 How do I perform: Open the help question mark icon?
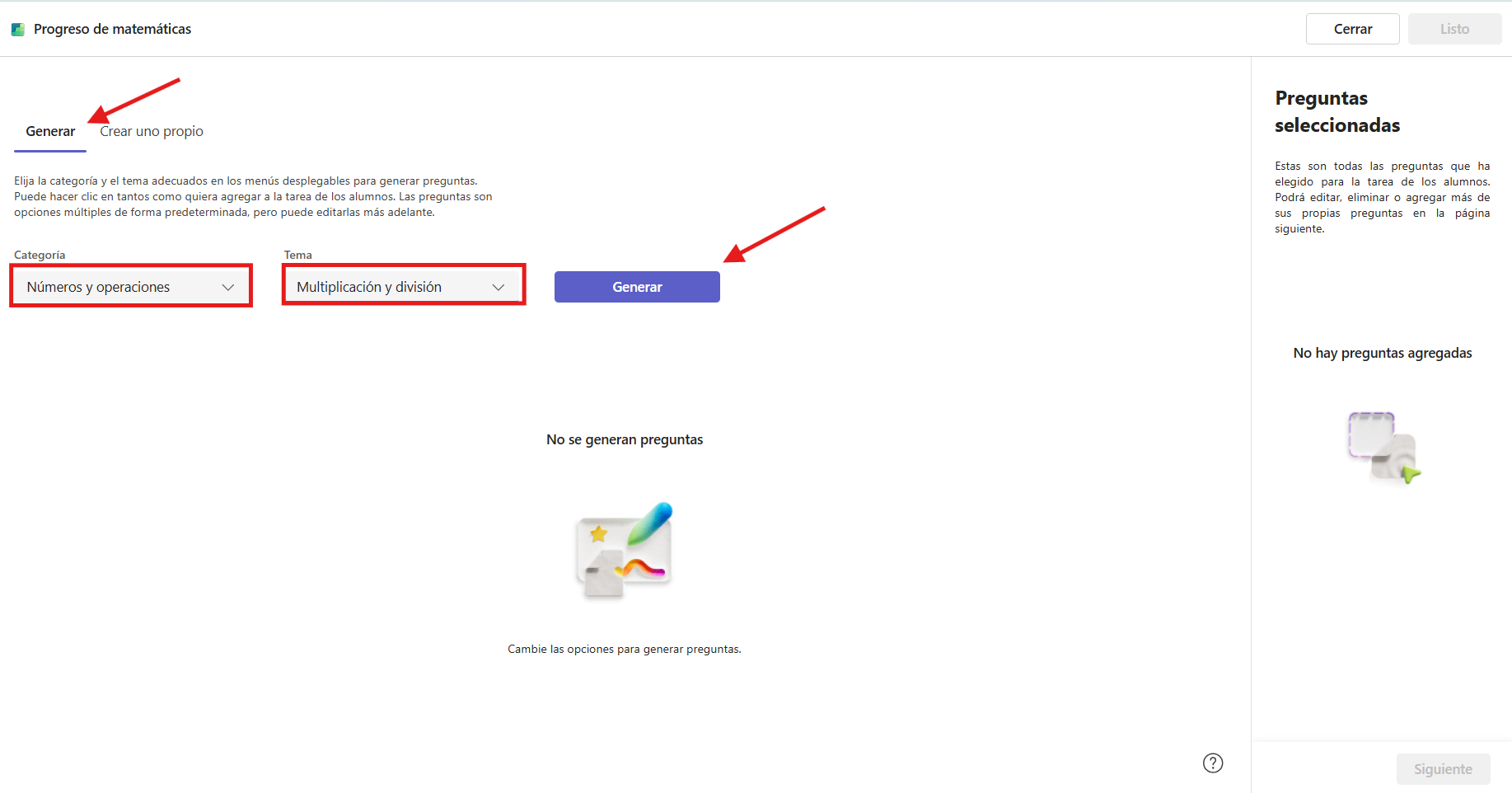pyautogui.click(x=1213, y=763)
